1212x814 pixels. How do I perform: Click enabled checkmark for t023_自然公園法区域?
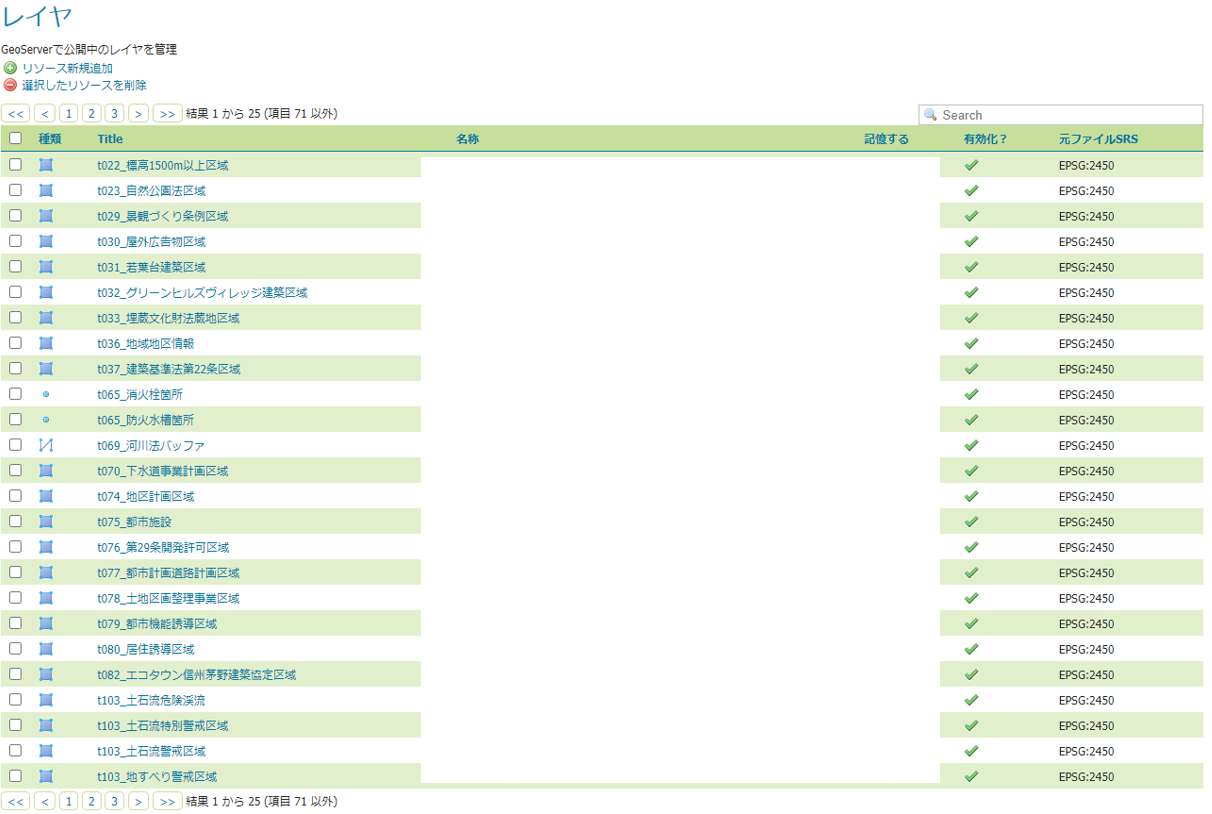970,190
